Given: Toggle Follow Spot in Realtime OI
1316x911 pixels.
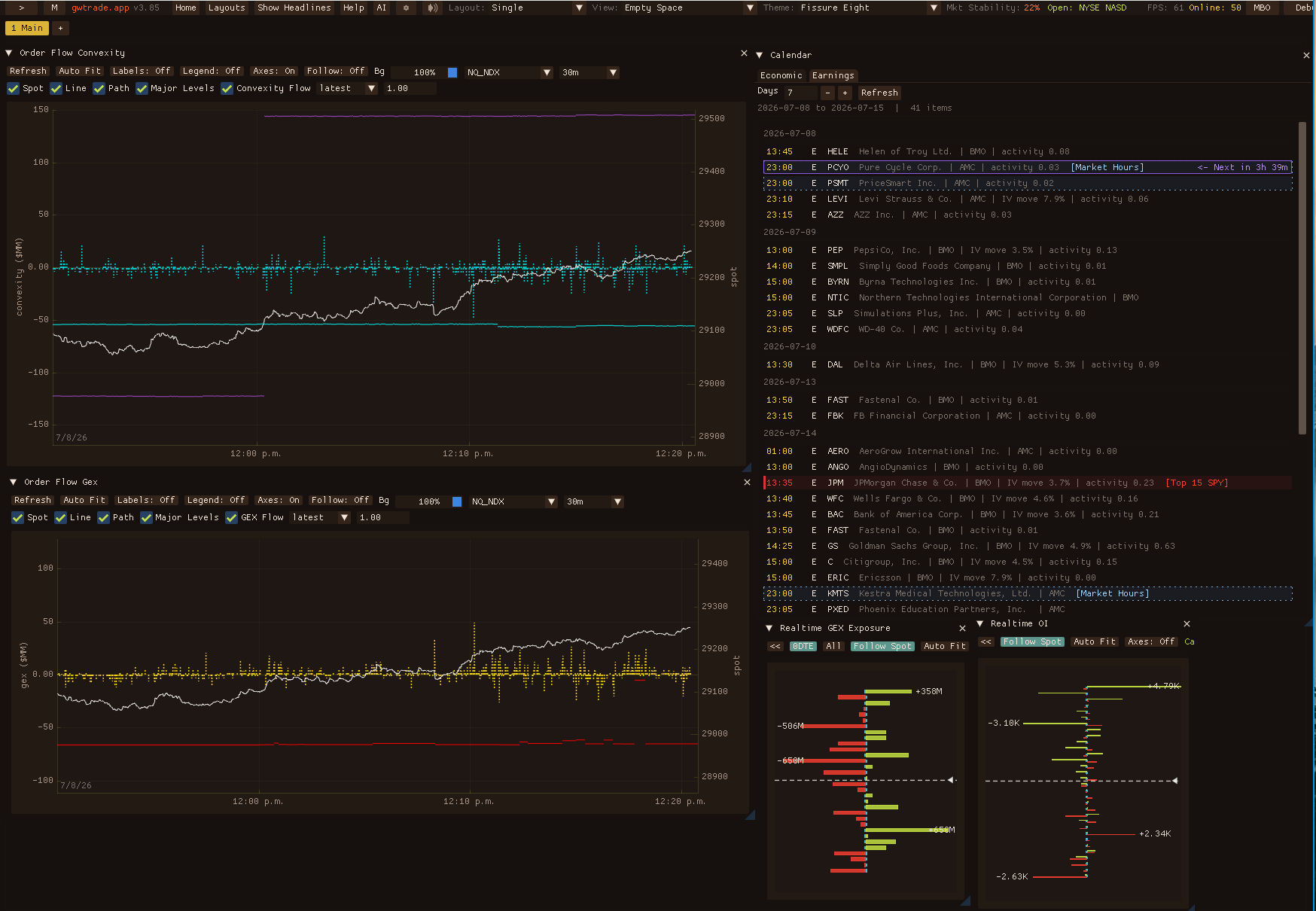Looking at the screenshot, I should [x=1032, y=641].
